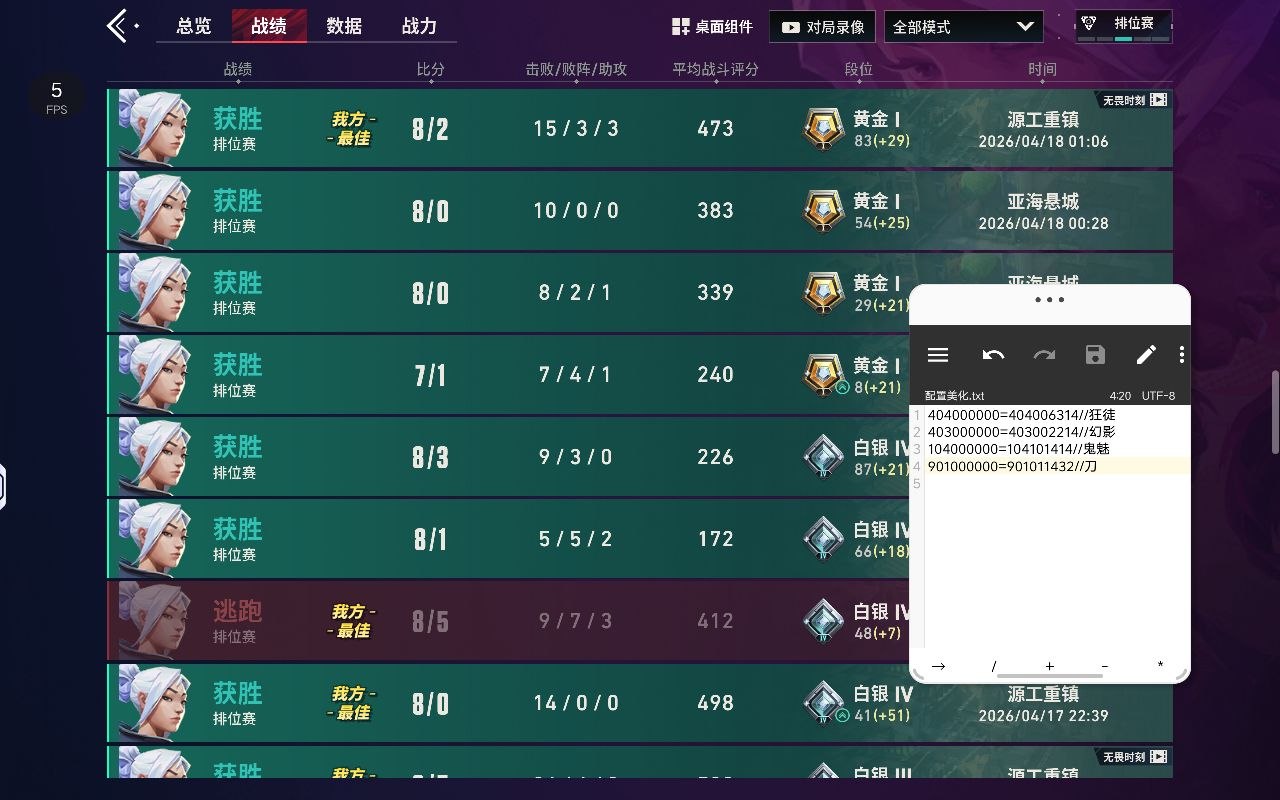1280x800 pixels.
Task: Open the 对局录像 replay button
Action: [x=823, y=27]
